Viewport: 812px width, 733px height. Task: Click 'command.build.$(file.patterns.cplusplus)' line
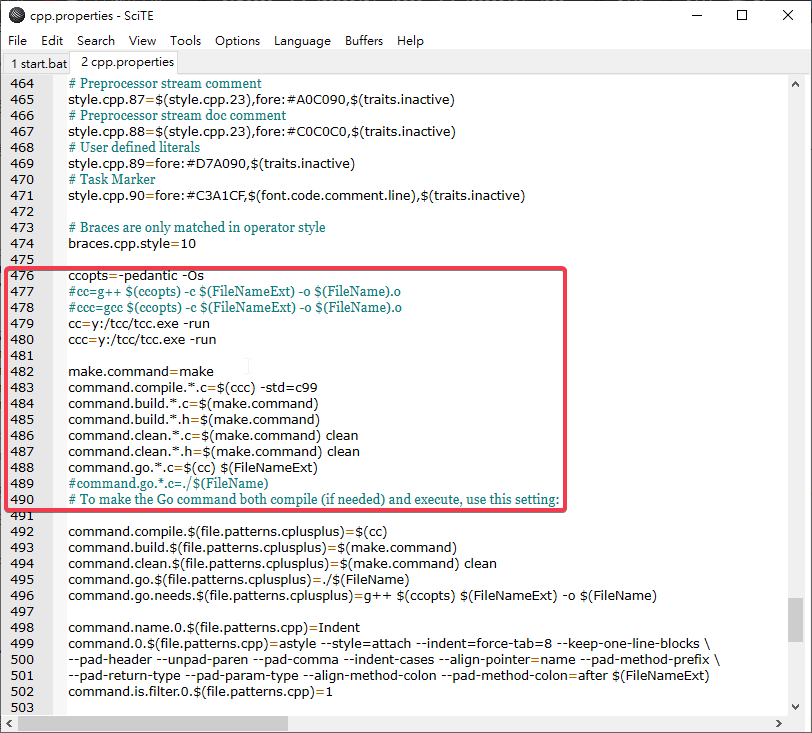point(263,548)
